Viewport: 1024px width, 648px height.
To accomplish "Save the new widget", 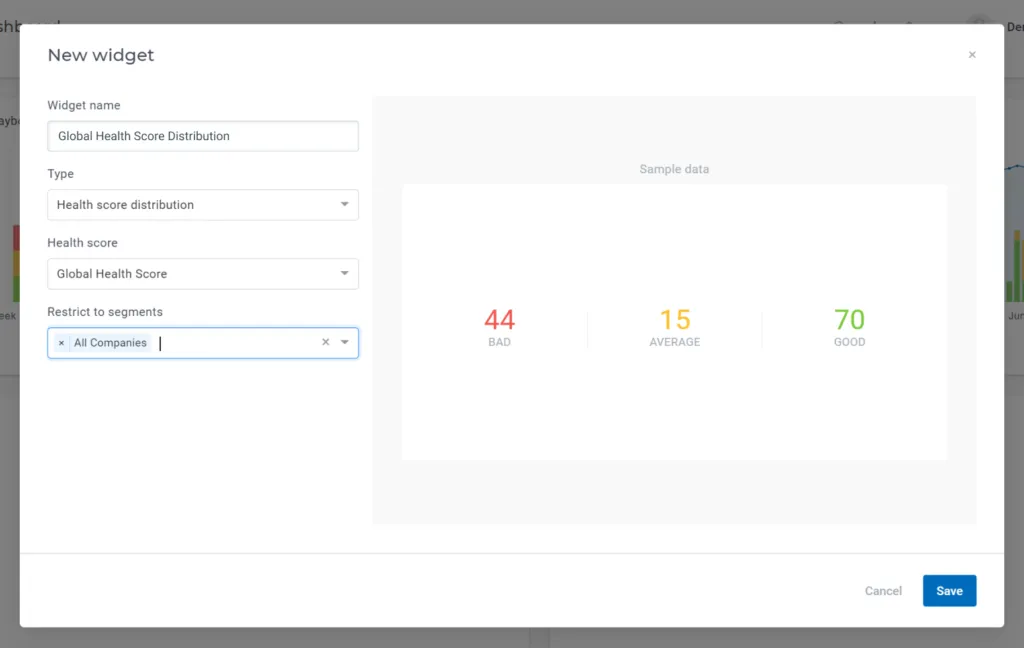I will pyautogui.click(x=949, y=591).
